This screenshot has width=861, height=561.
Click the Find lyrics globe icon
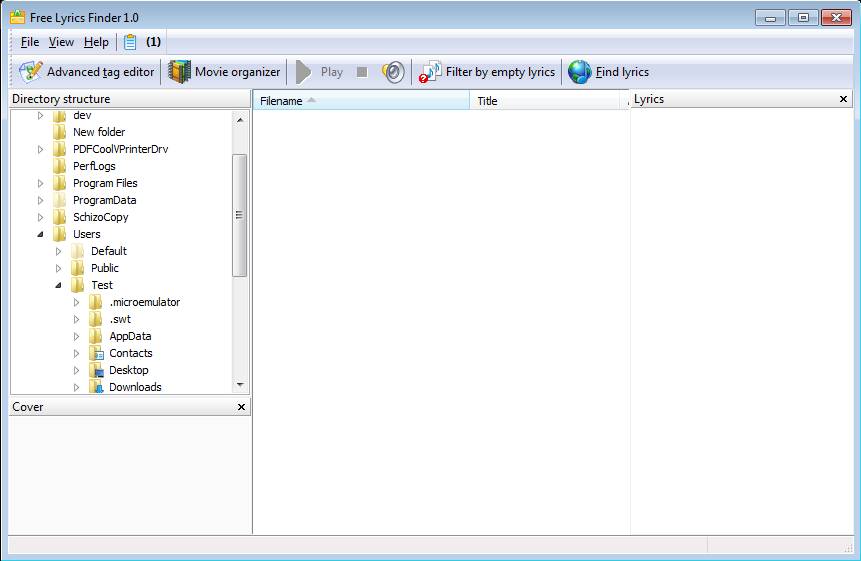(x=580, y=72)
